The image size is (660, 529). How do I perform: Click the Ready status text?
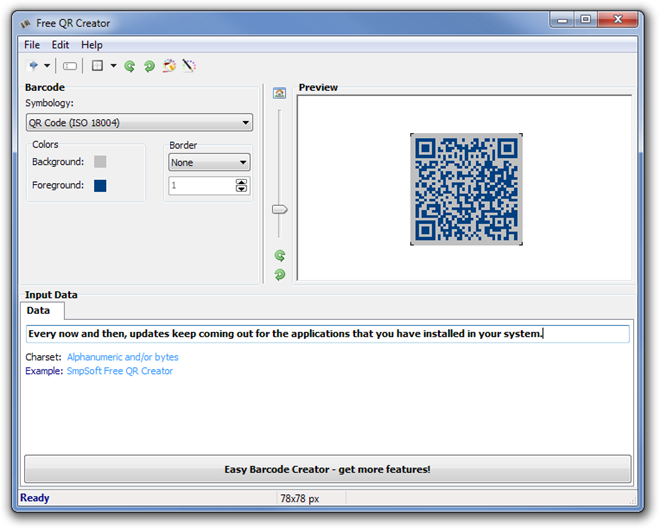pos(35,498)
